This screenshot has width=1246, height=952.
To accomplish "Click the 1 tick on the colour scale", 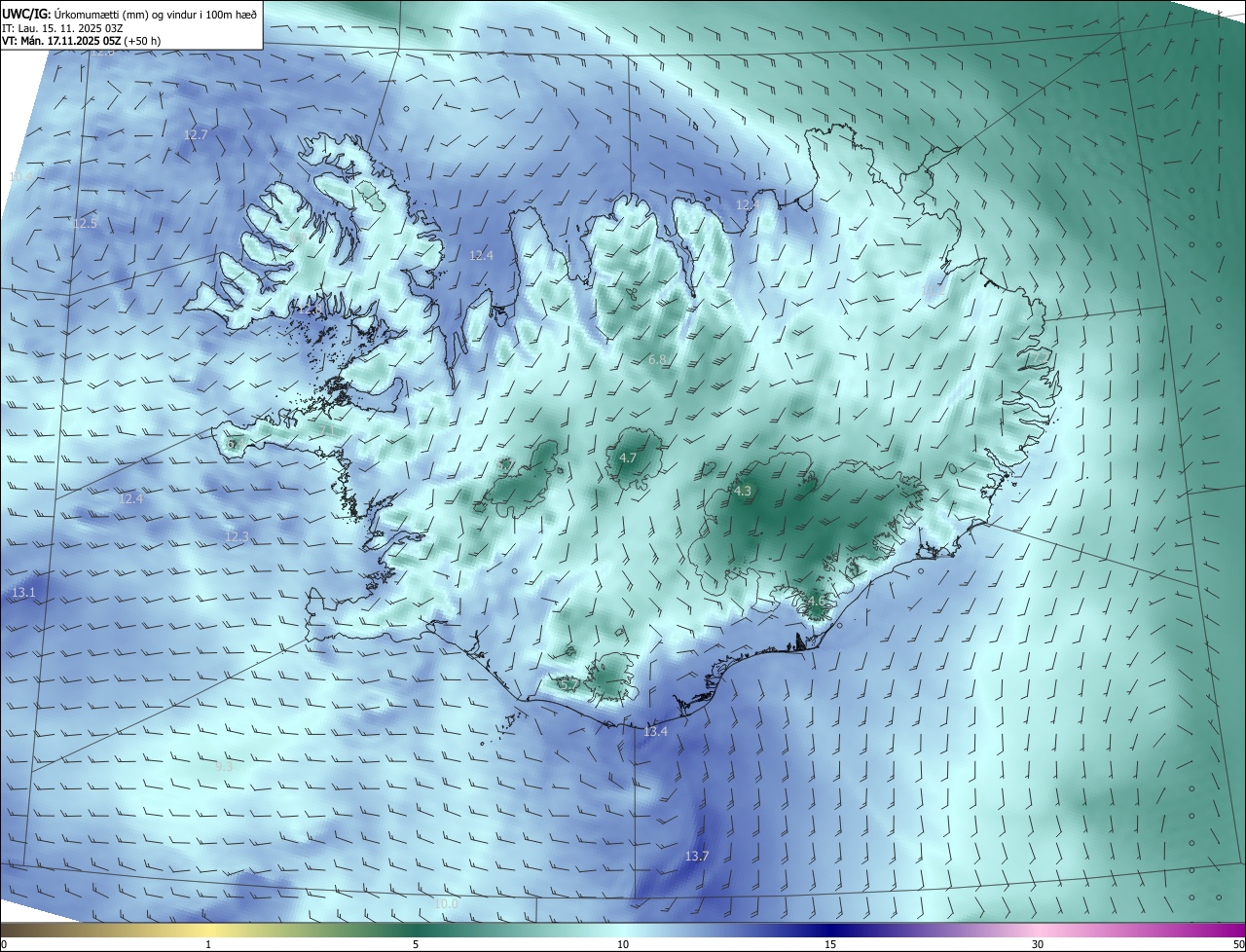I will point(209,944).
